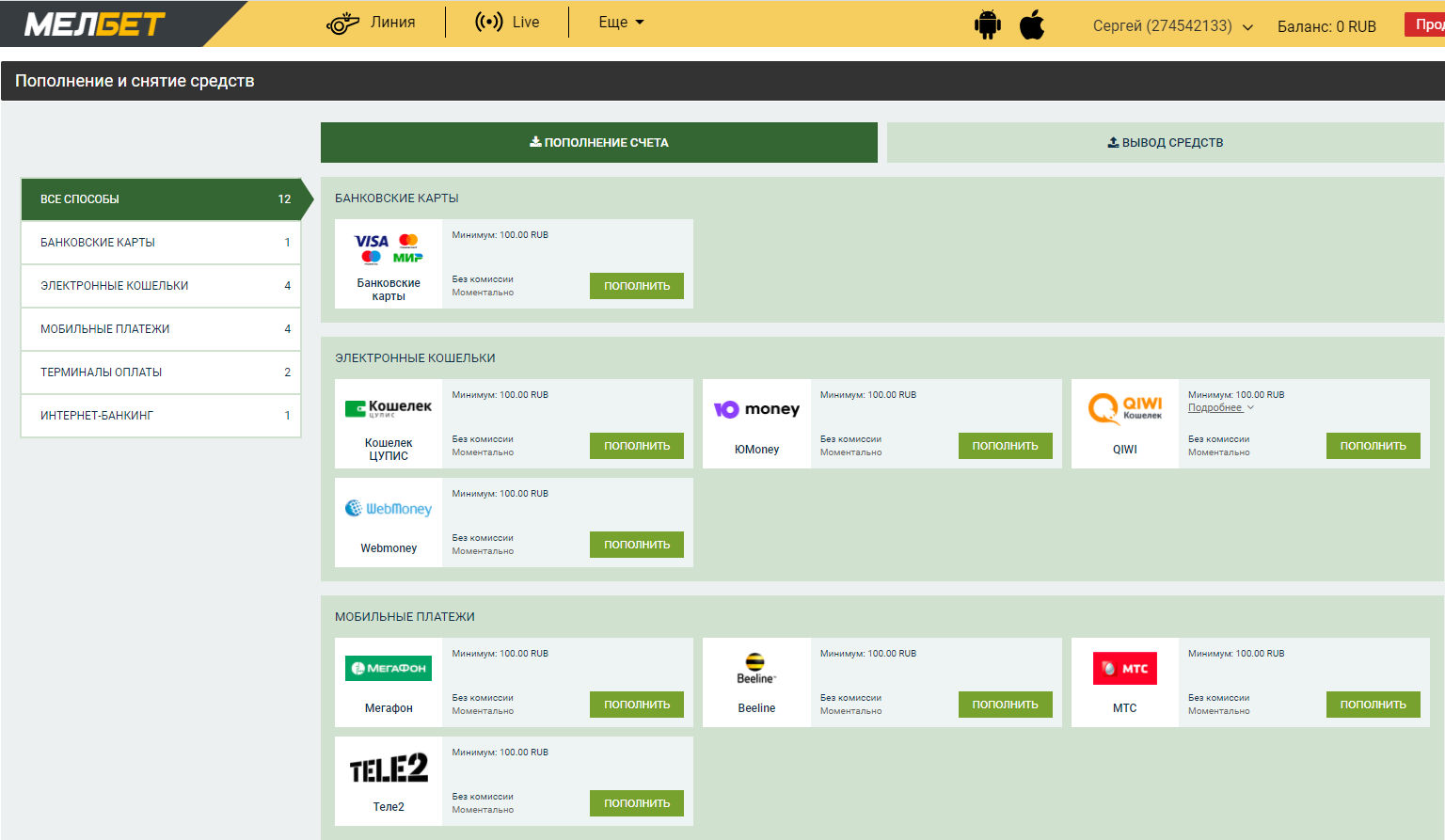Image resolution: width=1445 pixels, height=840 pixels.
Task: Click the Теле2 caption under the logo
Action: pyautogui.click(x=389, y=807)
